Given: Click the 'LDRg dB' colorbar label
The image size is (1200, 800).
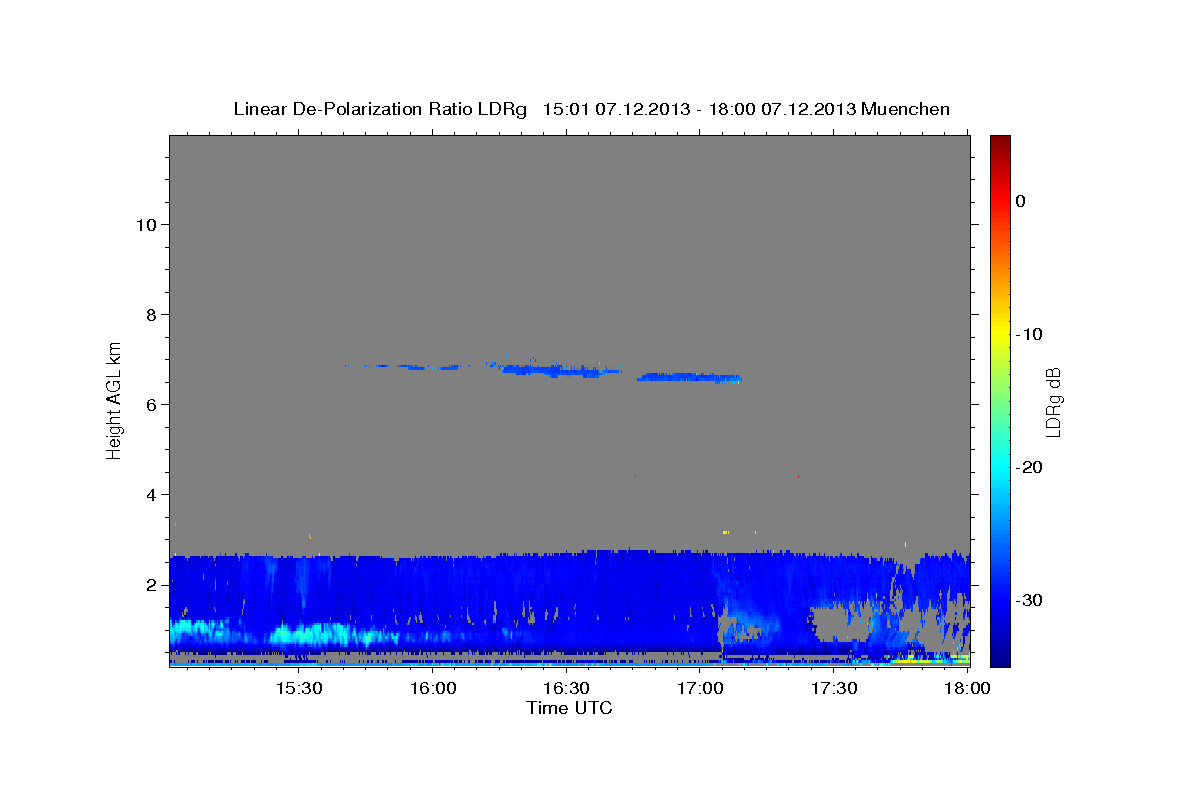Looking at the screenshot, I should click(1052, 401).
